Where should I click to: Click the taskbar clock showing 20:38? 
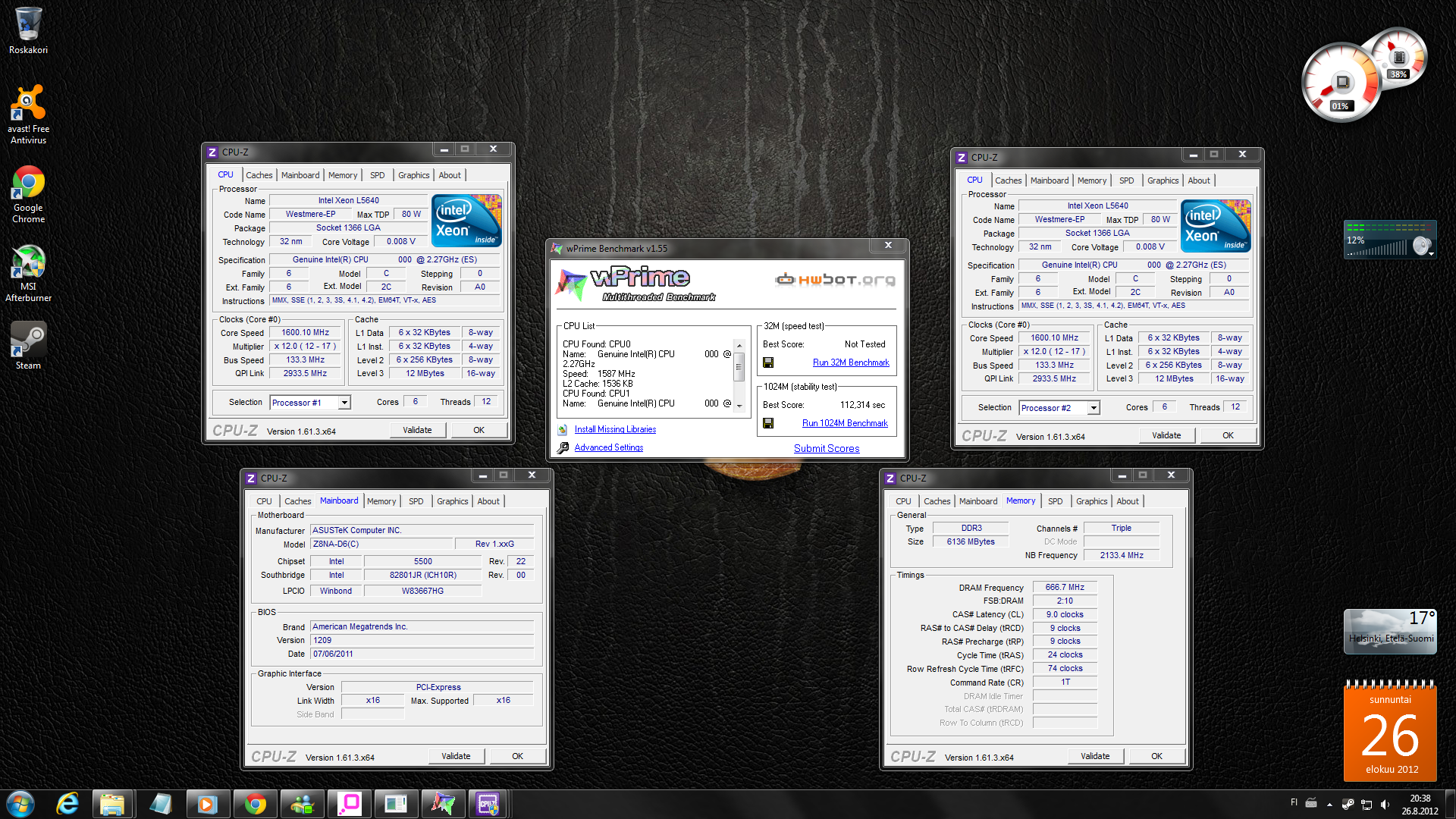(x=1420, y=805)
